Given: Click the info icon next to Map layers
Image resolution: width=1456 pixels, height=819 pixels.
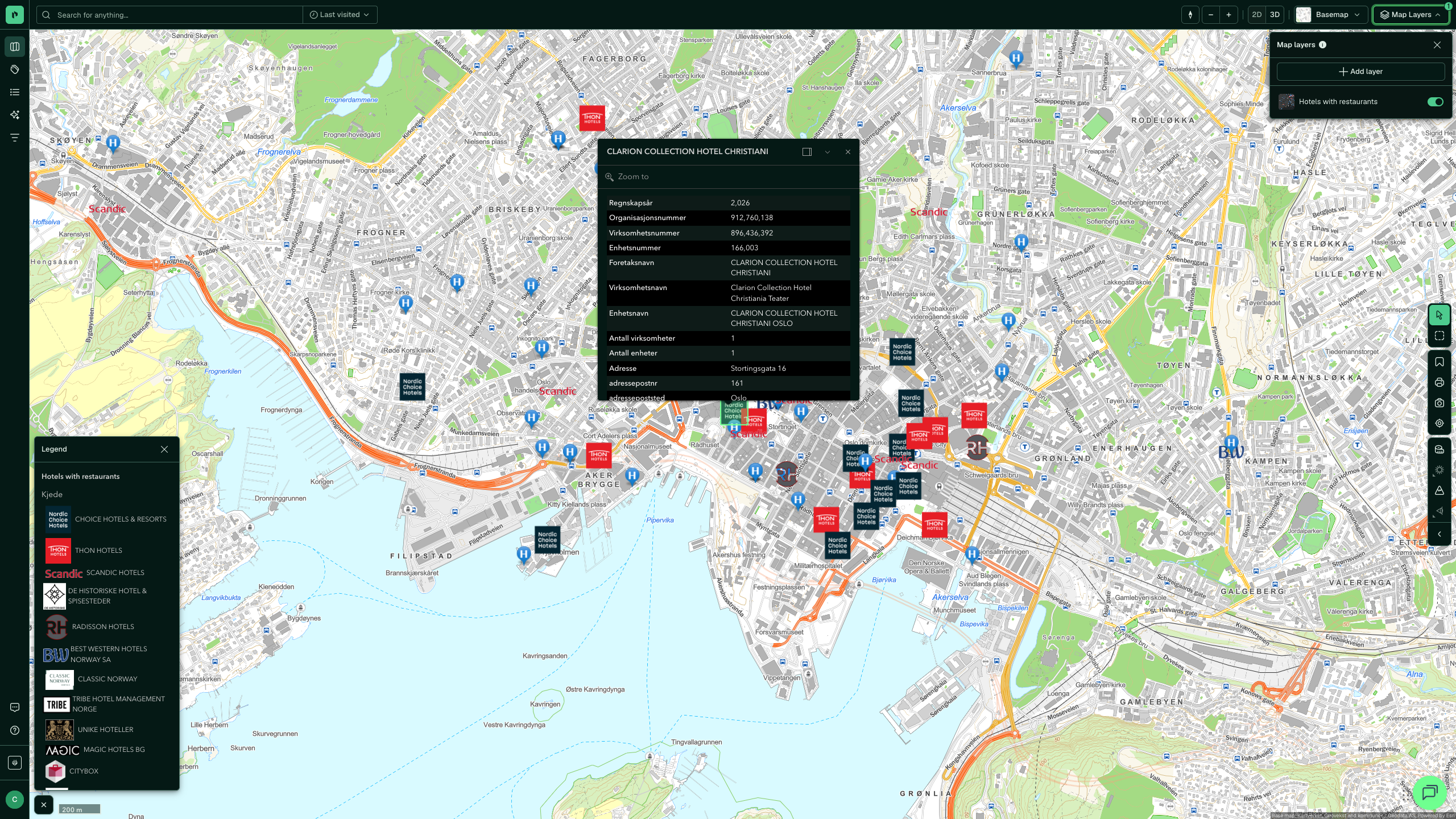Looking at the screenshot, I should 1322,45.
